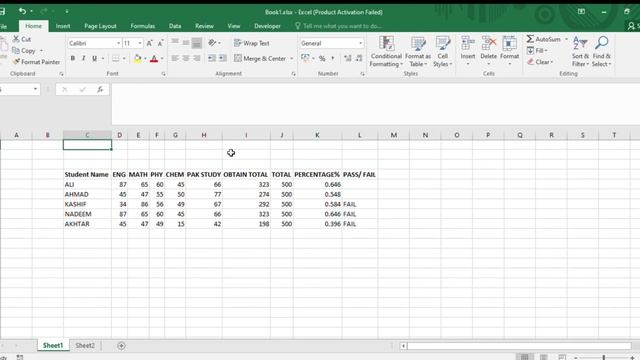Apply Percent Style to the cell
640x360 pixels.
tap(322, 59)
